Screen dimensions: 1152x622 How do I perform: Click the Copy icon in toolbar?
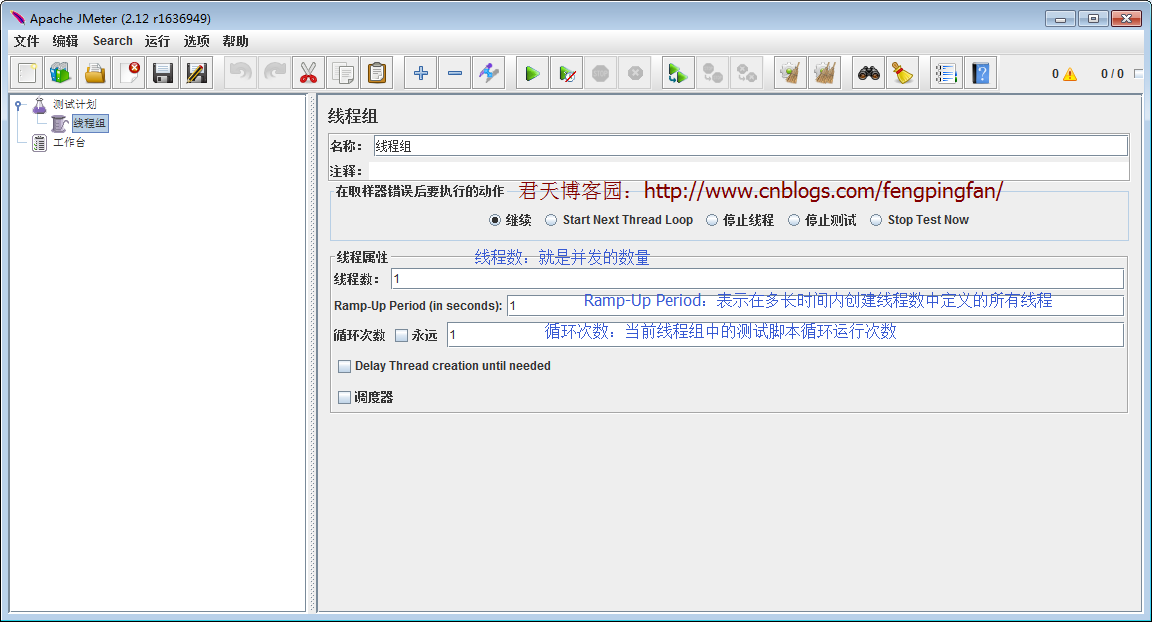pos(342,73)
